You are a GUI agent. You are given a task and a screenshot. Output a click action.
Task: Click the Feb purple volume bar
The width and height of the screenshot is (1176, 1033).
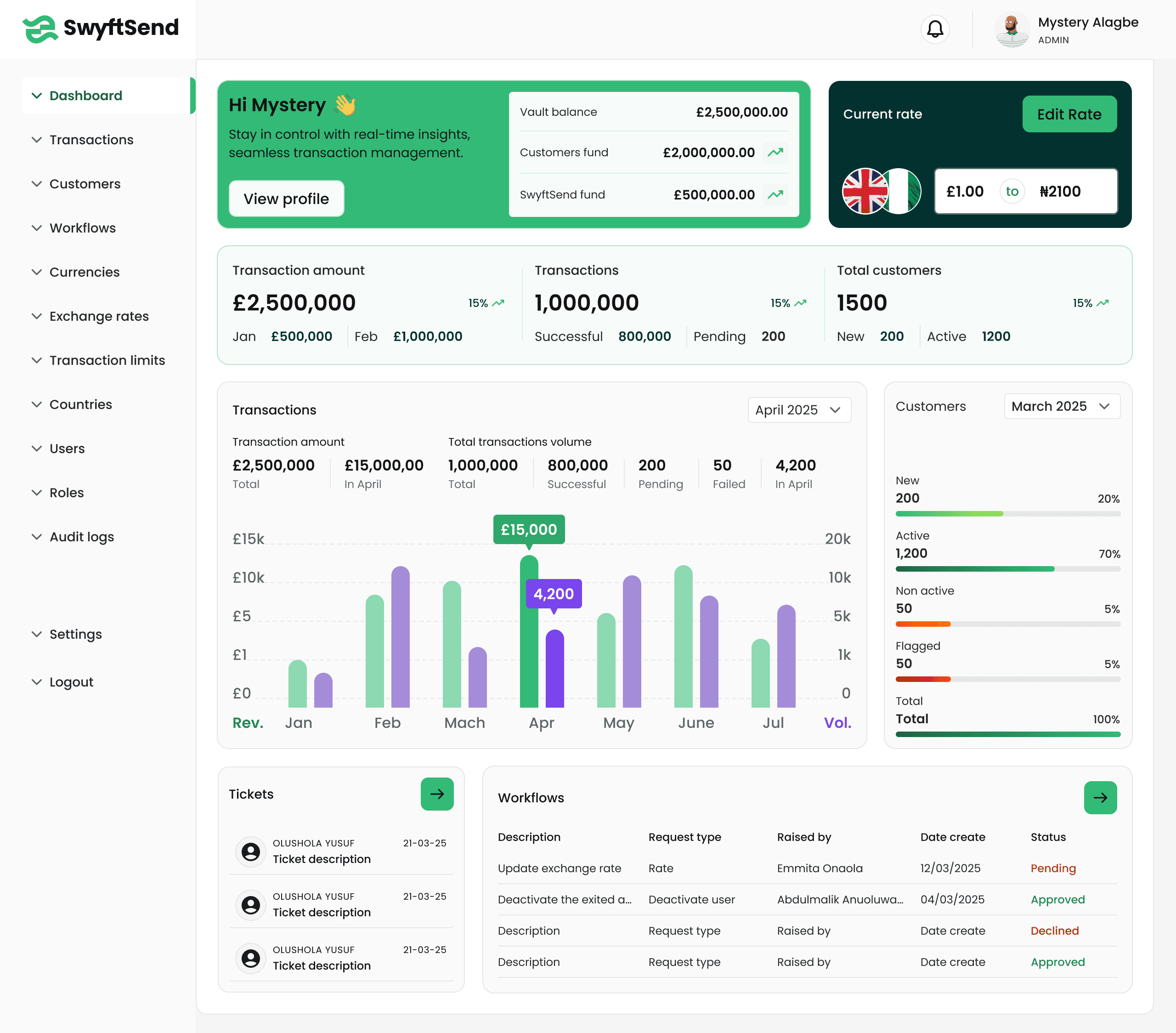click(x=401, y=636)
